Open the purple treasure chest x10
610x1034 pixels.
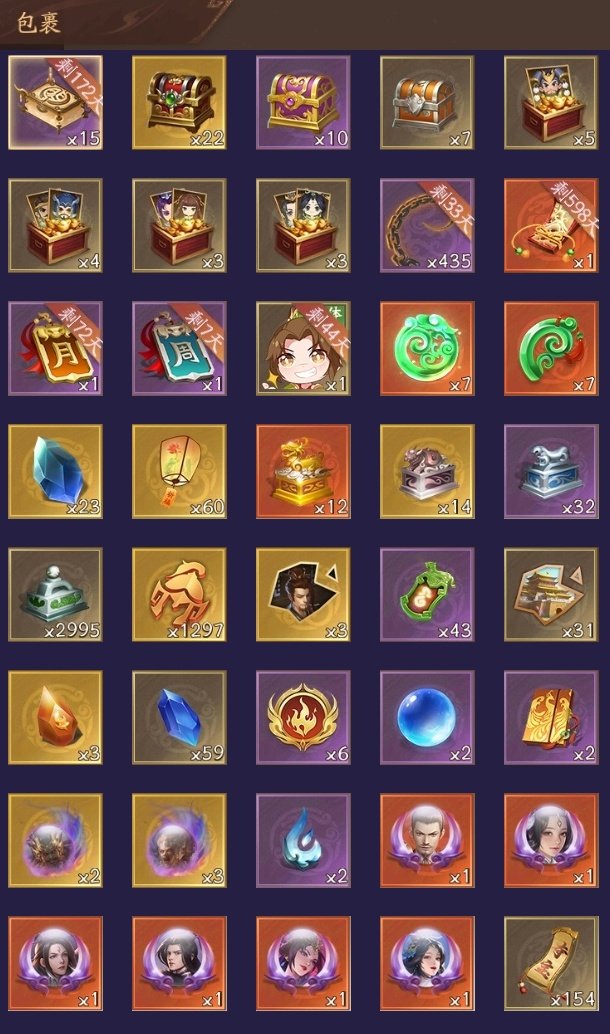point(303,102)
